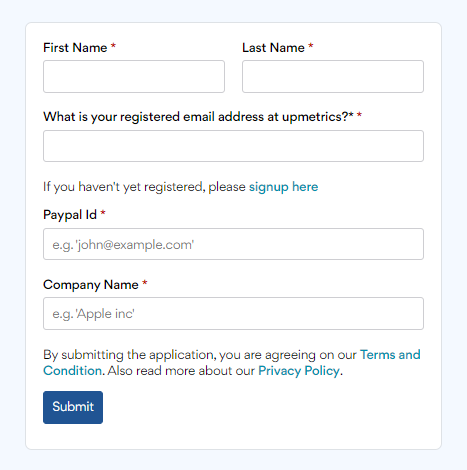This screenshot has height=470, width=467.
Task: Click the registered email address field
Action: point(233,146)
